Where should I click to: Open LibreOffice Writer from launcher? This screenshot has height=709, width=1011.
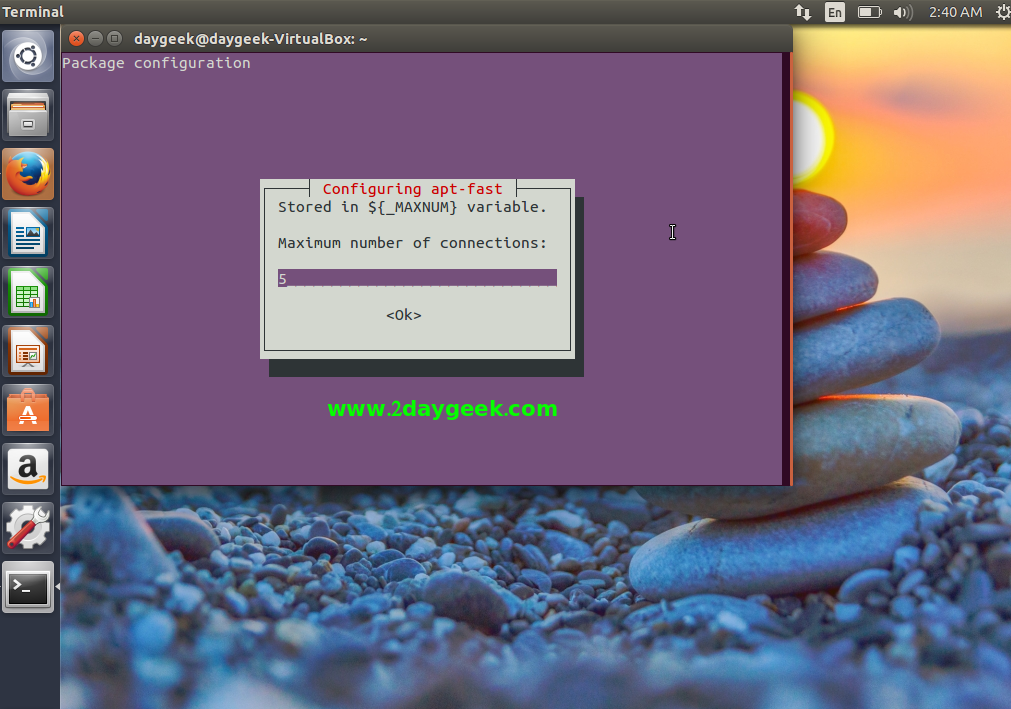pos(27,233)
